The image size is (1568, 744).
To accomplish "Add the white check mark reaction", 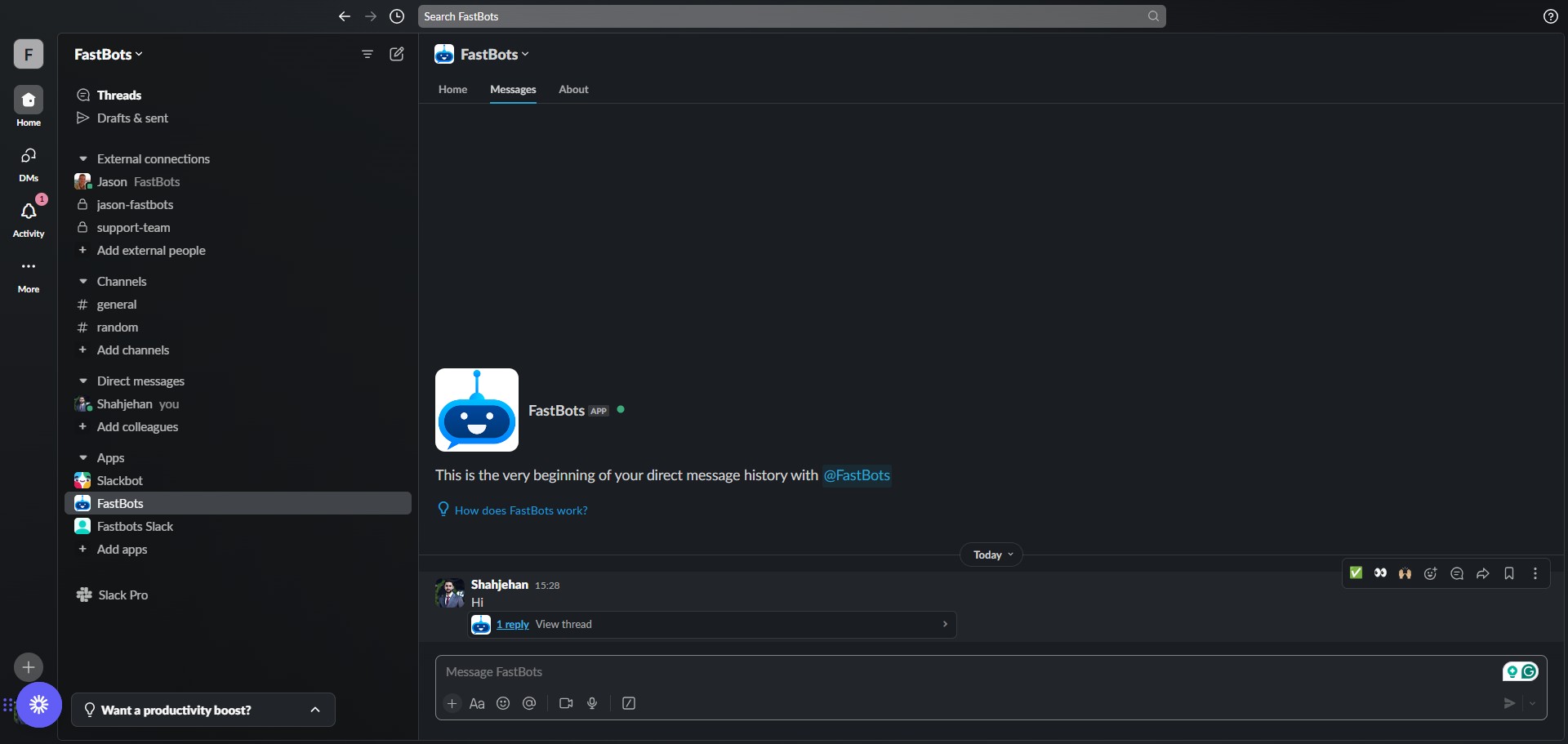I will click(1356, 573).
